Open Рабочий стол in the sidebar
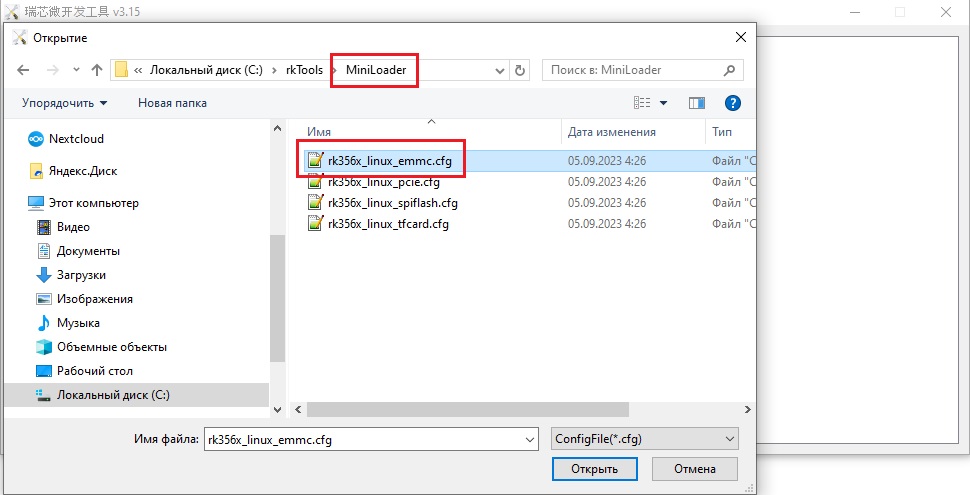The width and height of the screenshot is (970, 495). (95, 371)
